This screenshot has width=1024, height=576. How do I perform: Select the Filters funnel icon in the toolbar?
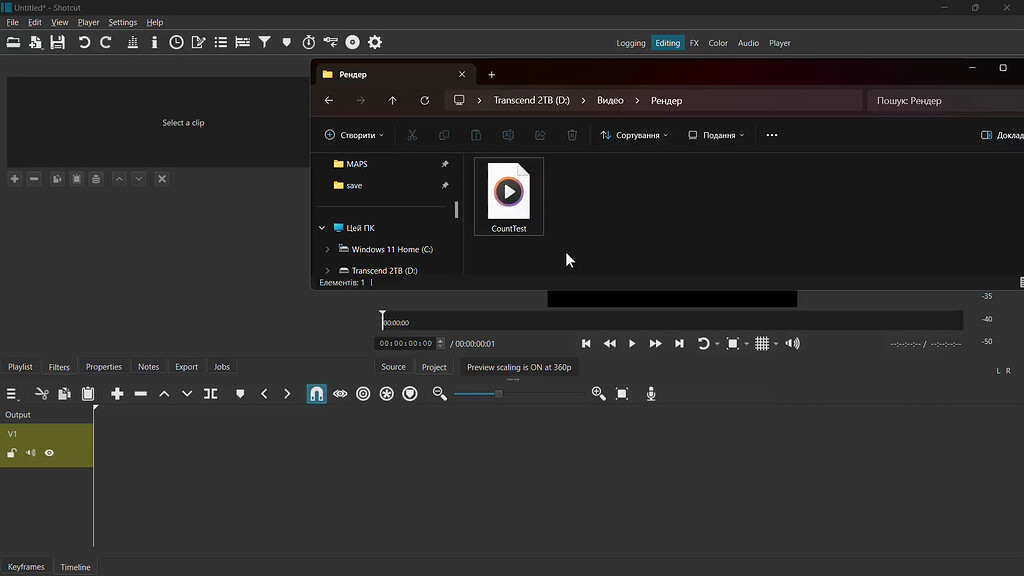(264, 42)
